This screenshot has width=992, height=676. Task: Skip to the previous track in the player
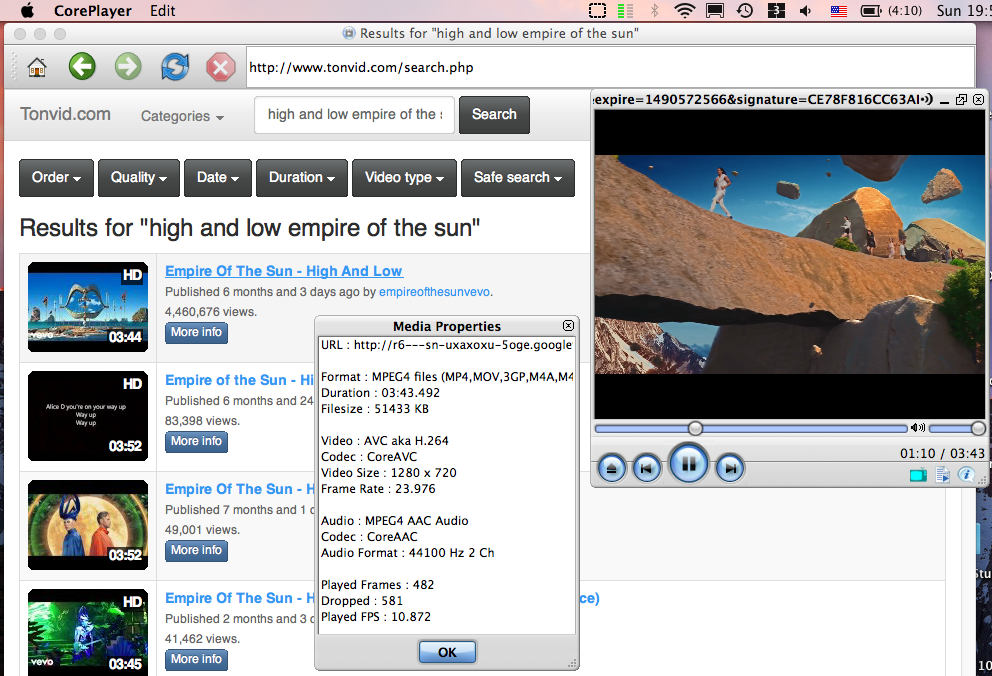coord(647,469)
